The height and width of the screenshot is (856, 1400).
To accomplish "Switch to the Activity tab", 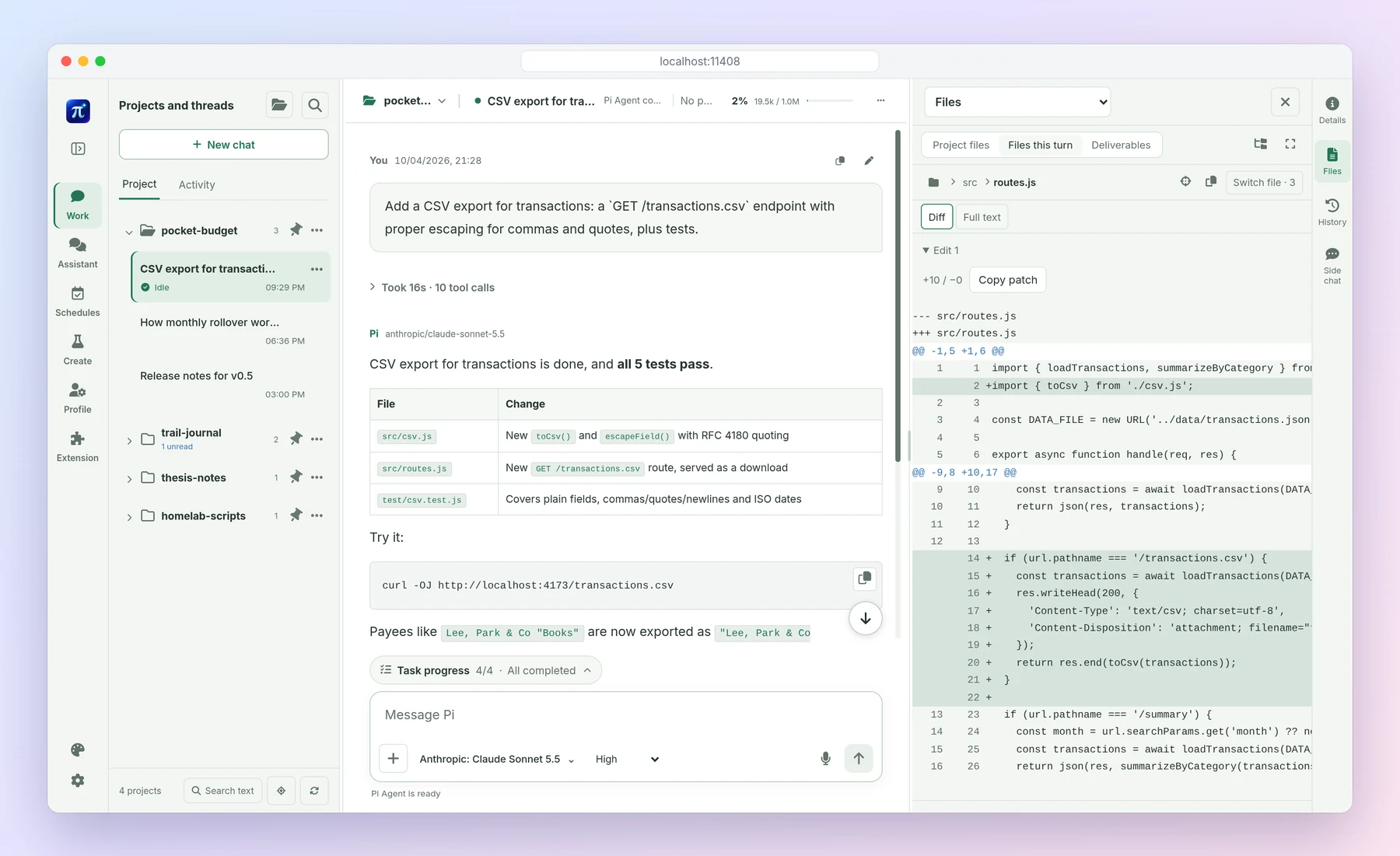I will pyautogui.click(x=197, y=184).
